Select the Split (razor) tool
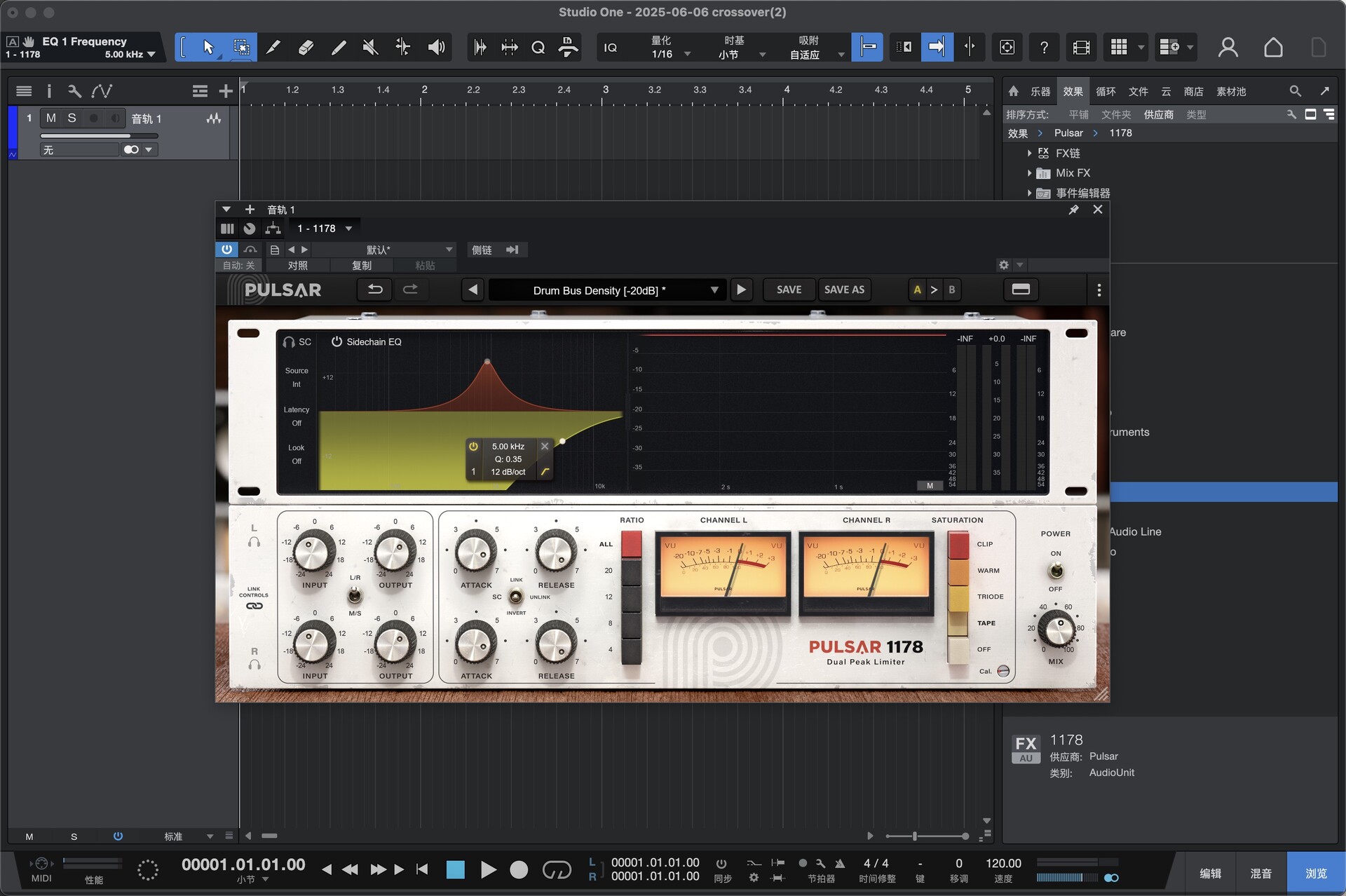Viewport: 1346px width, 896px height. 273,47
